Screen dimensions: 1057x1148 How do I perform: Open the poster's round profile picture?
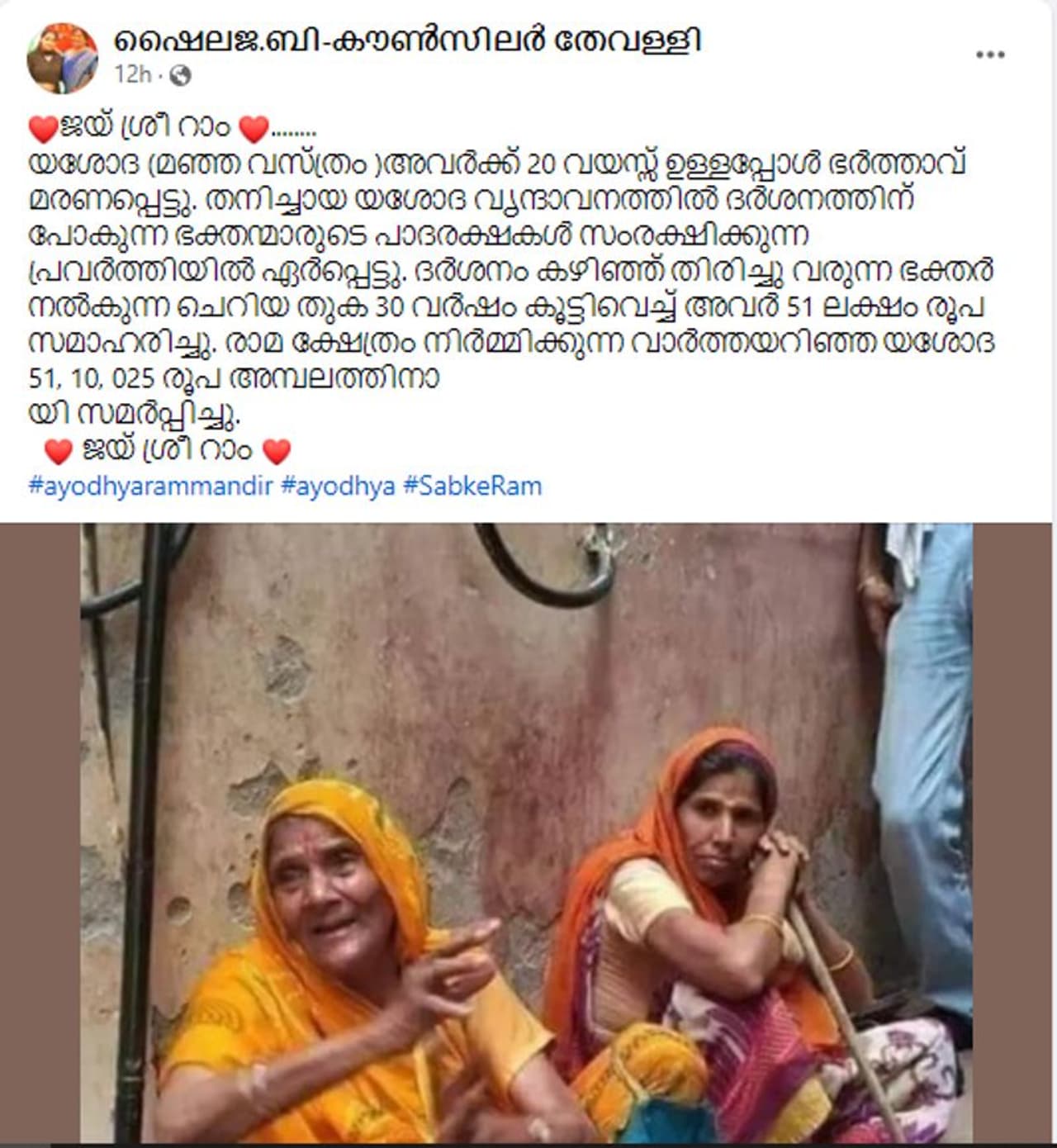pyautogui.click(x=62, y=57)
